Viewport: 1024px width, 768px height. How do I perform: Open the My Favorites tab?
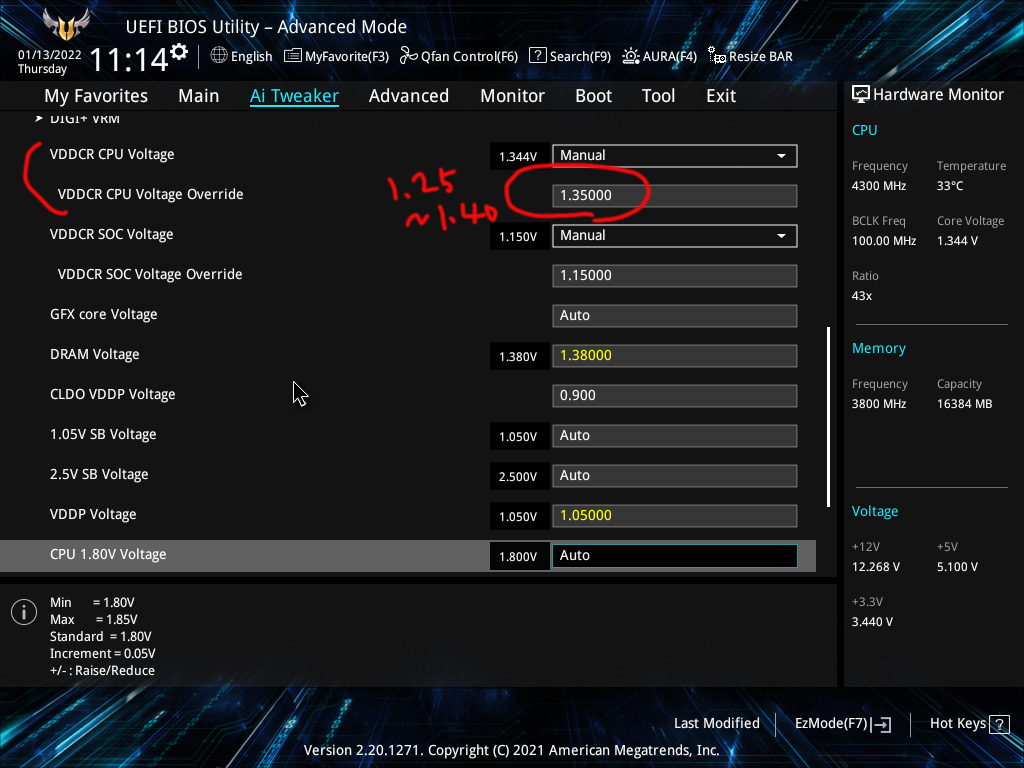[96, 96]
